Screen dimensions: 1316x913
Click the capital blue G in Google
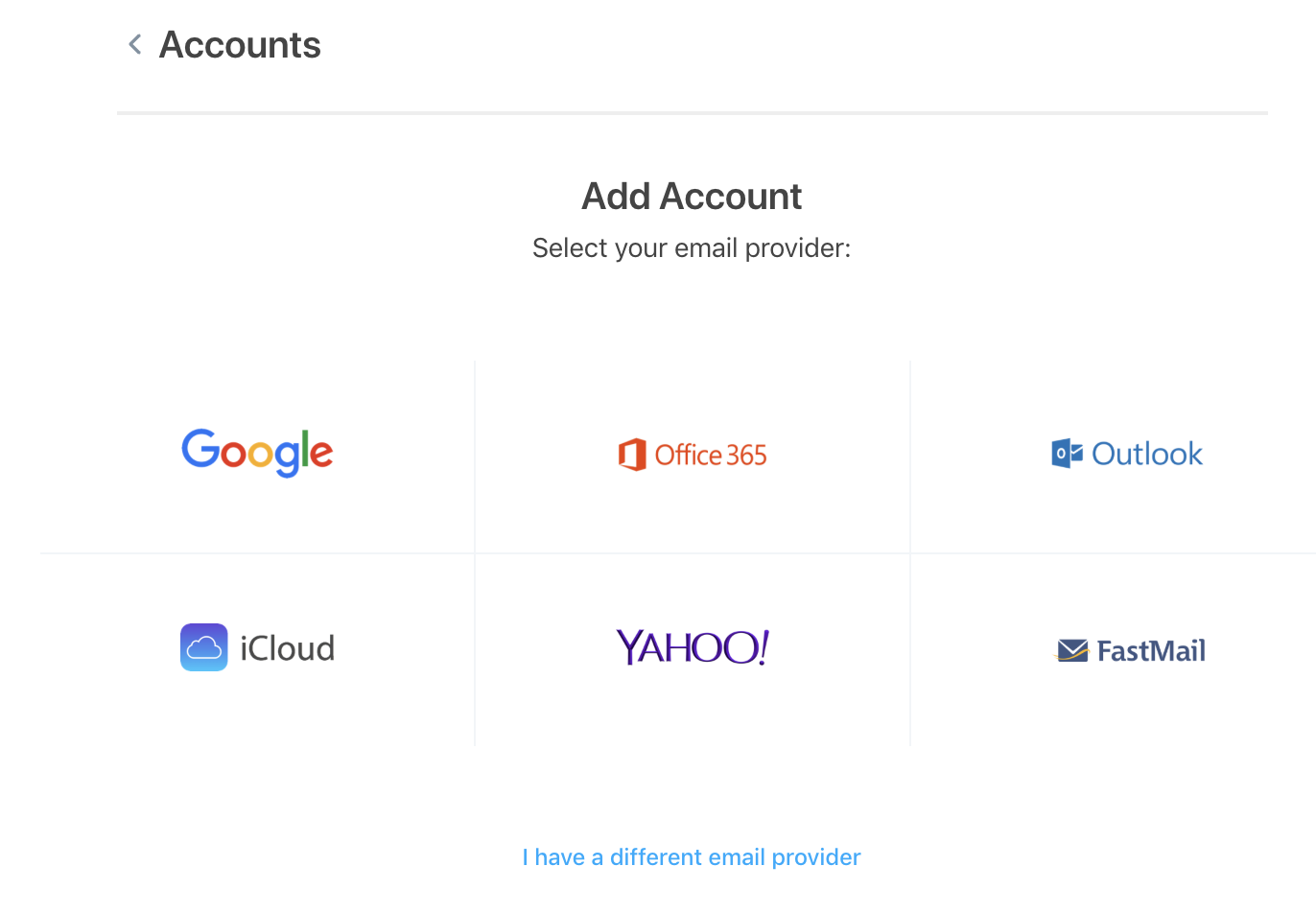pyautogui.click(x=200, y=449)
